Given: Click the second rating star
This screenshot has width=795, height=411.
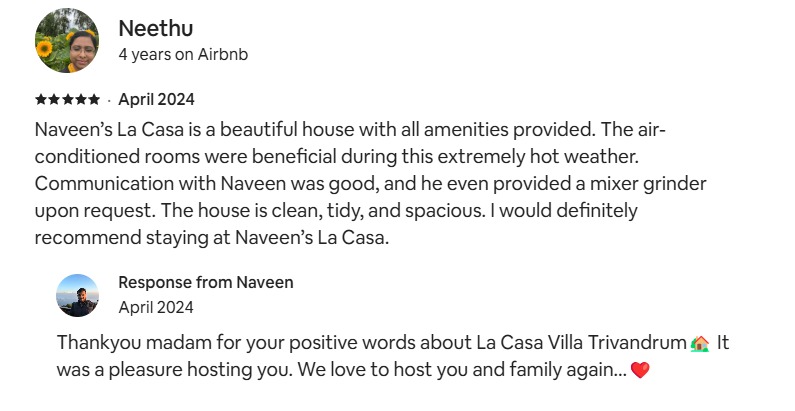Looking at the screenshot, I should point(54,99).
